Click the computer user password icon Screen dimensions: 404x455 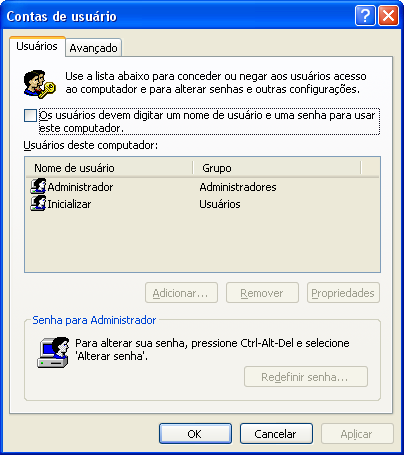click(53, 352)
